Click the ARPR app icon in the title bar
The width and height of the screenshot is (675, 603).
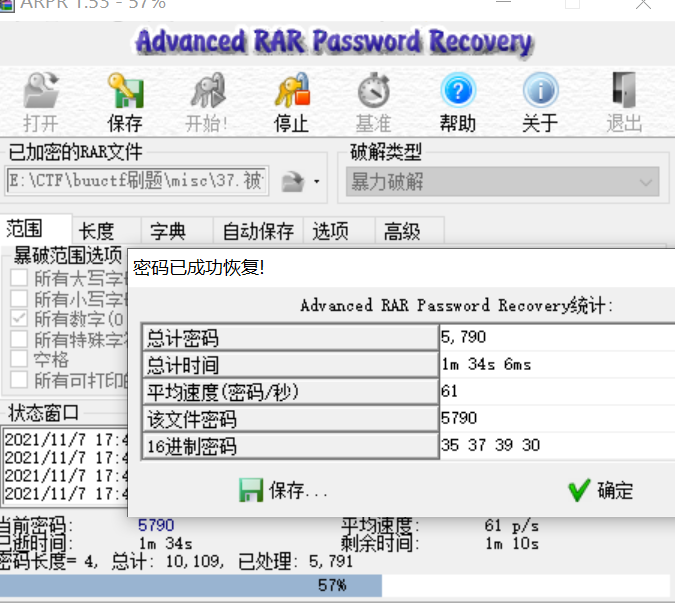7,5
